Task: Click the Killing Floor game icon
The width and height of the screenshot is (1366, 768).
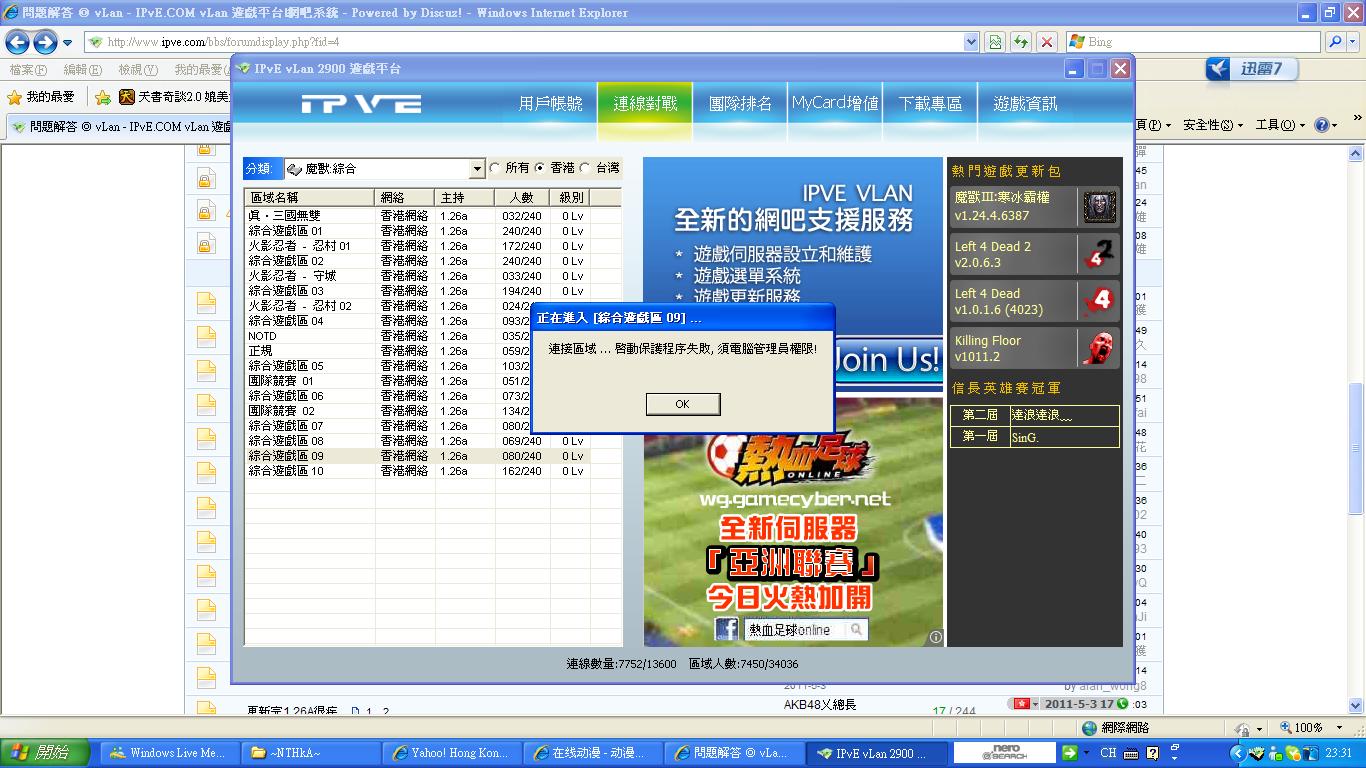Action: click(1099, 348)
